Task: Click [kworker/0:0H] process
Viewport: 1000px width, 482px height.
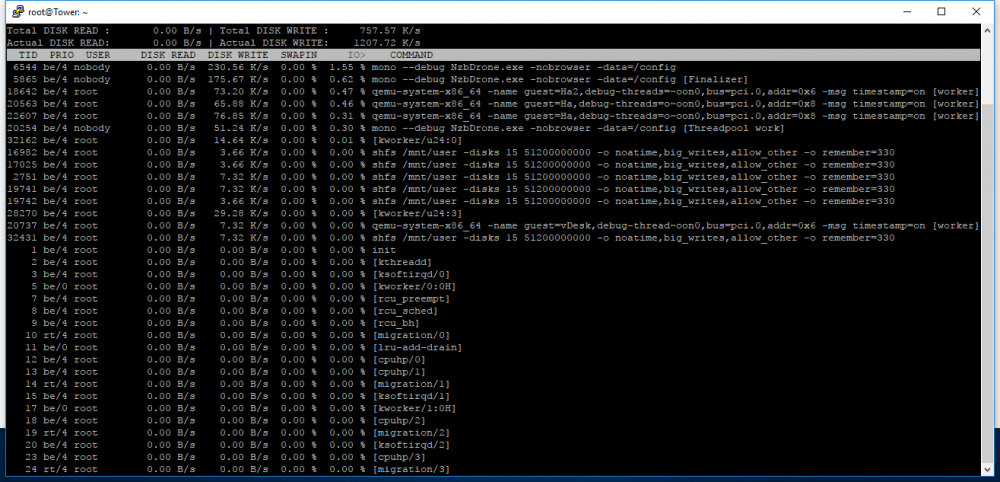Action: (415, 287)
